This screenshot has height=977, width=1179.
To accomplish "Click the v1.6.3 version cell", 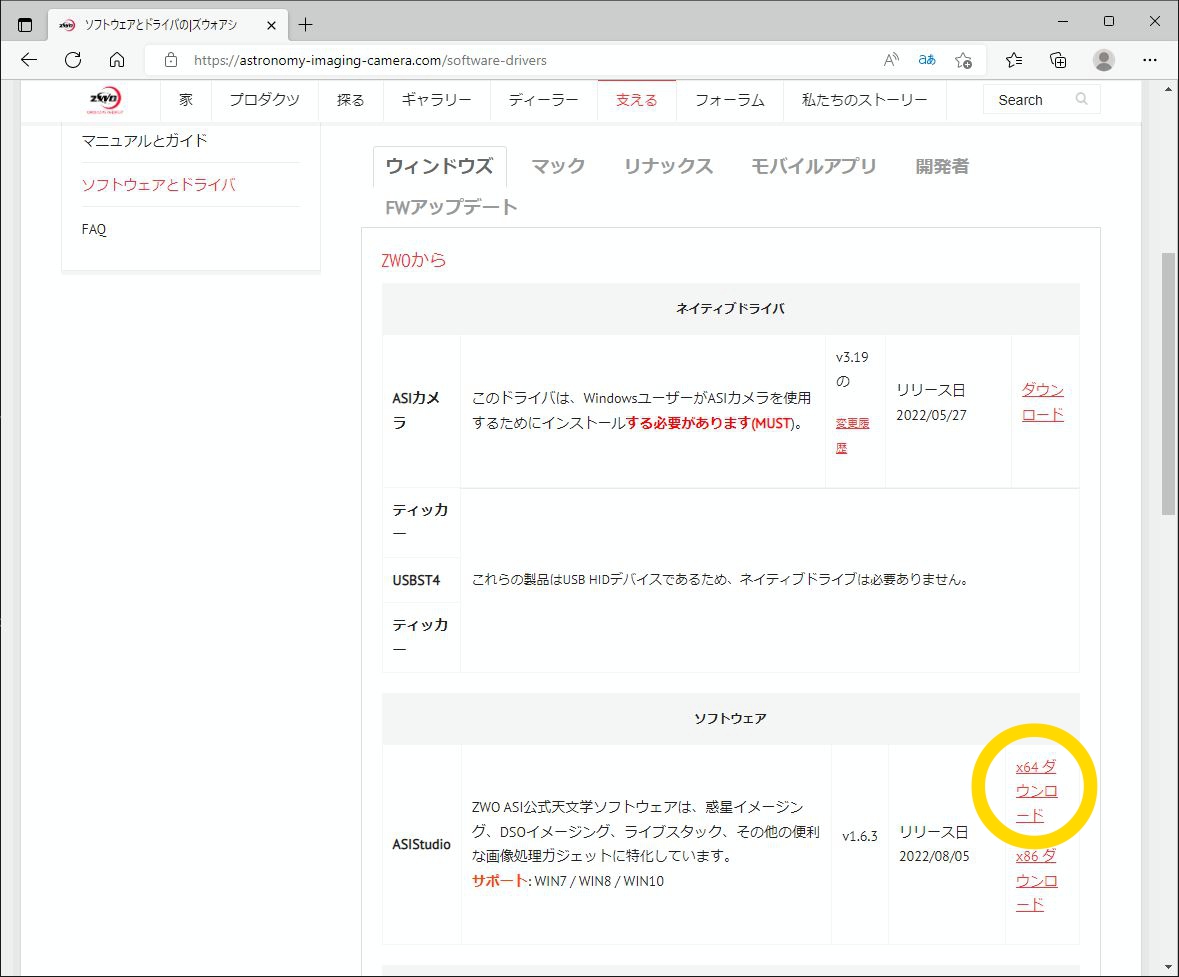I will (859, 836).
